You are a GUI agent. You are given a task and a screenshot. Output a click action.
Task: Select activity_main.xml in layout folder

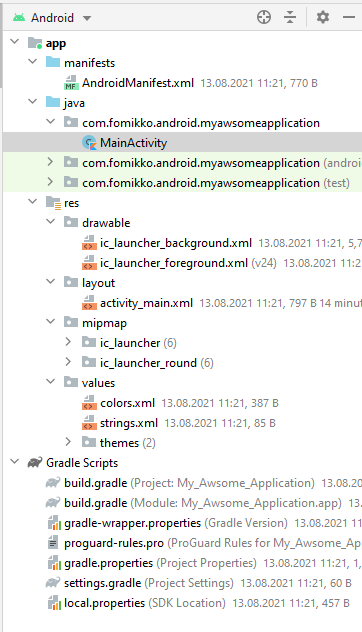point(146,303)
